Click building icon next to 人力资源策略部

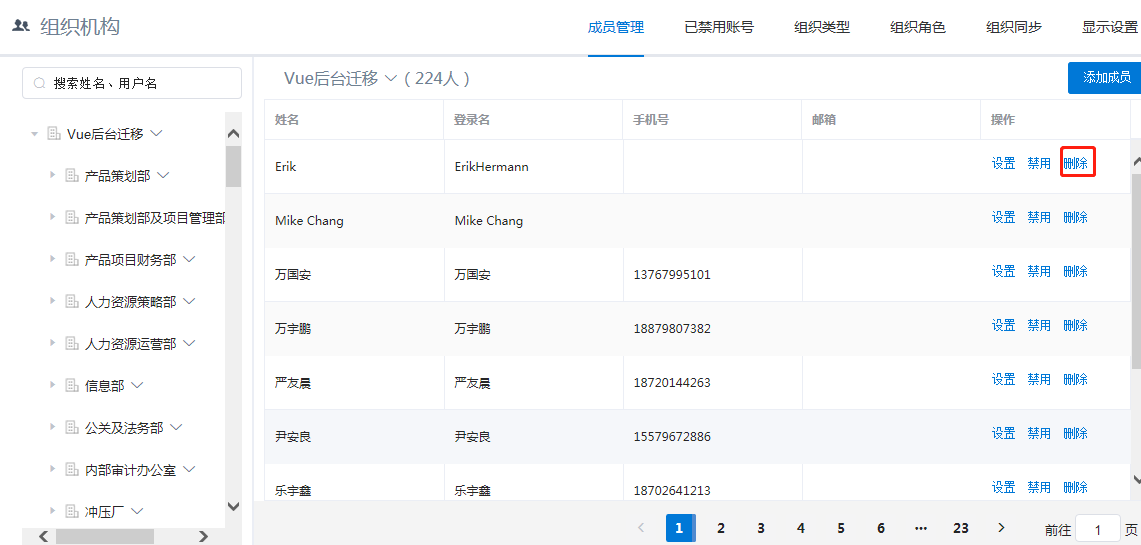click(71, 301)
